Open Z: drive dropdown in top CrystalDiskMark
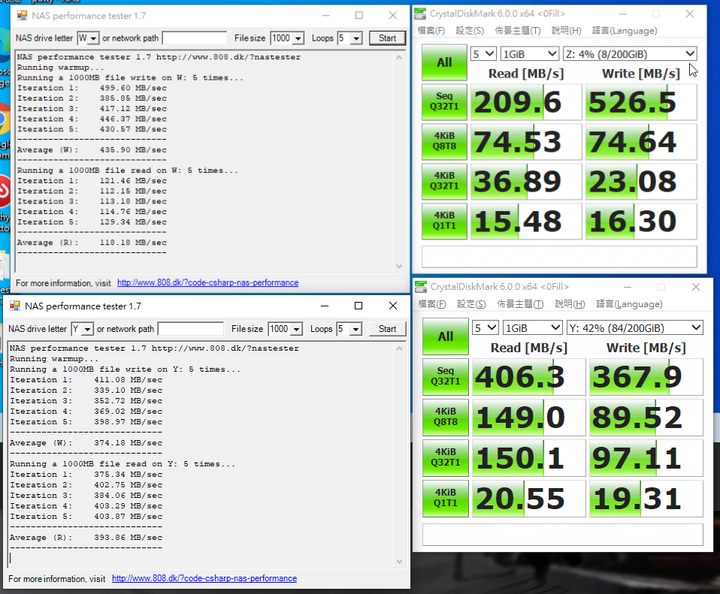The image size is (720, 594). [630, 54]
